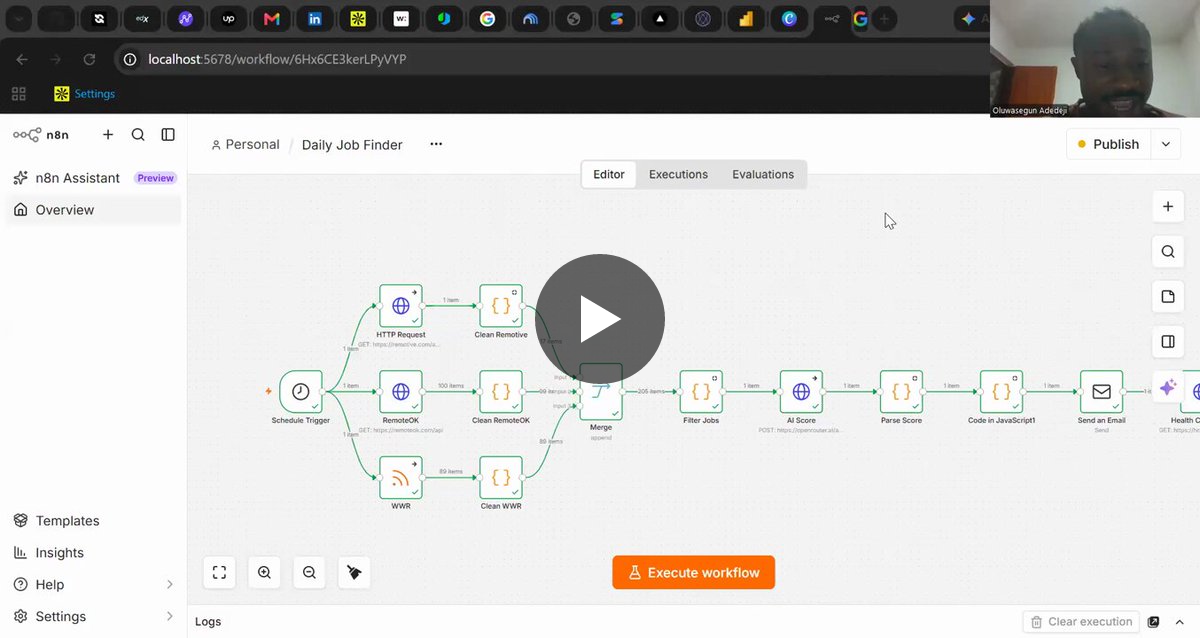1200x638 pixels.
Task: Click the Personal project breadcrumb
Action: tap(245, 145)
